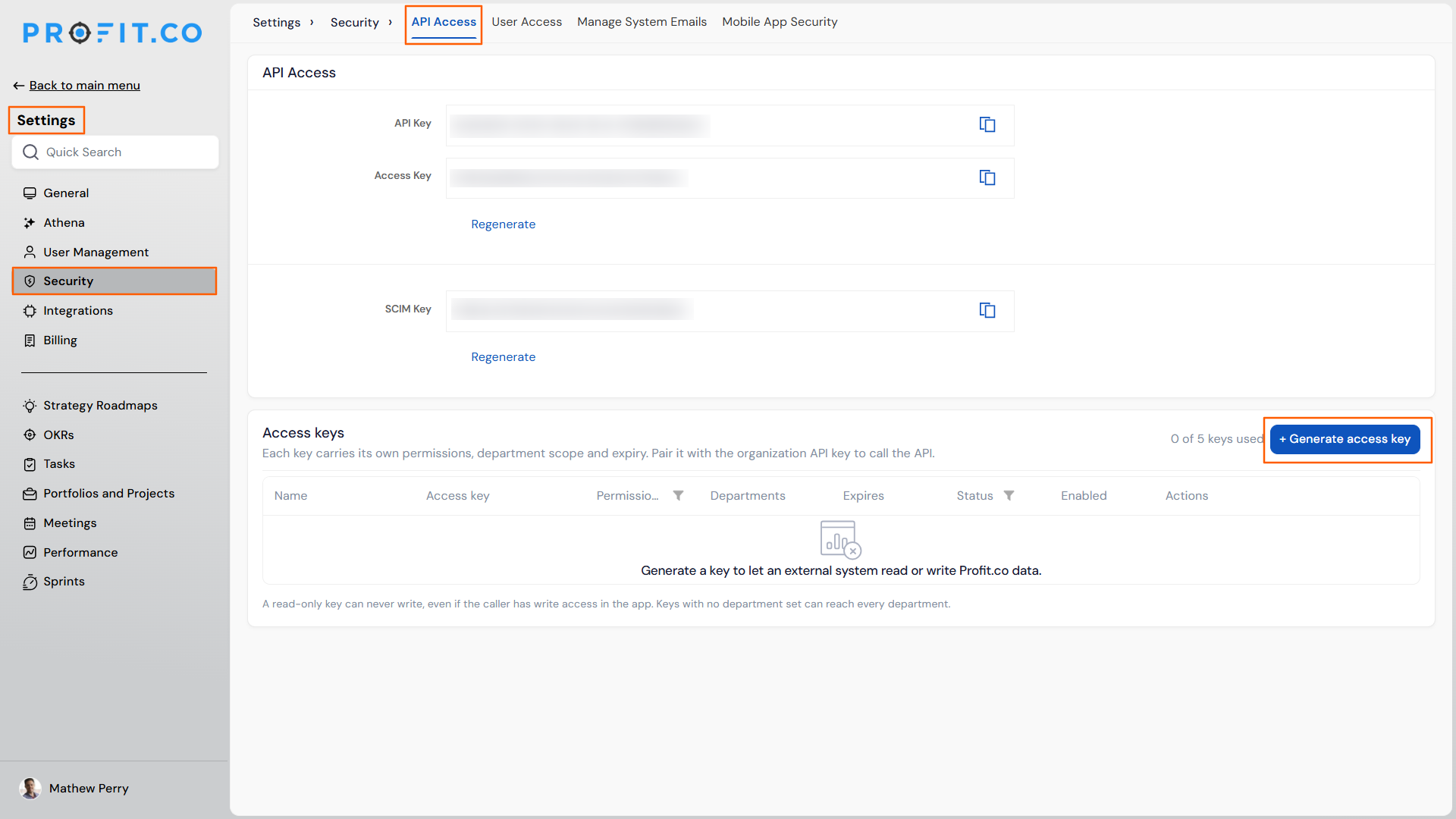Focus the Quick Search field
The height and width of the screenshot is (819, 1456).
[115, 152]
